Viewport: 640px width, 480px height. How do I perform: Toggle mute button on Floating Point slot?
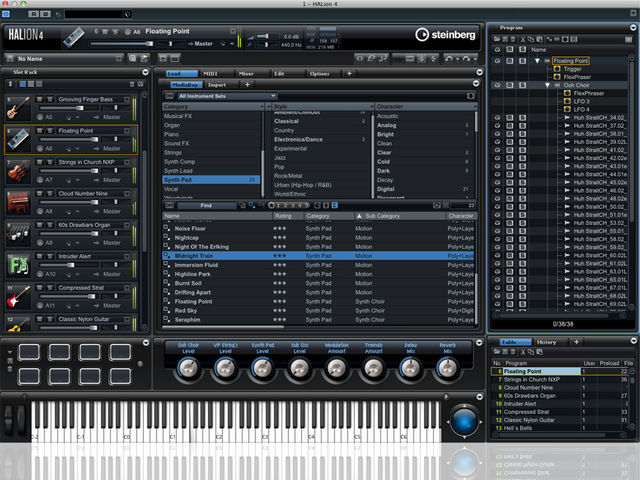coord(40,131)
